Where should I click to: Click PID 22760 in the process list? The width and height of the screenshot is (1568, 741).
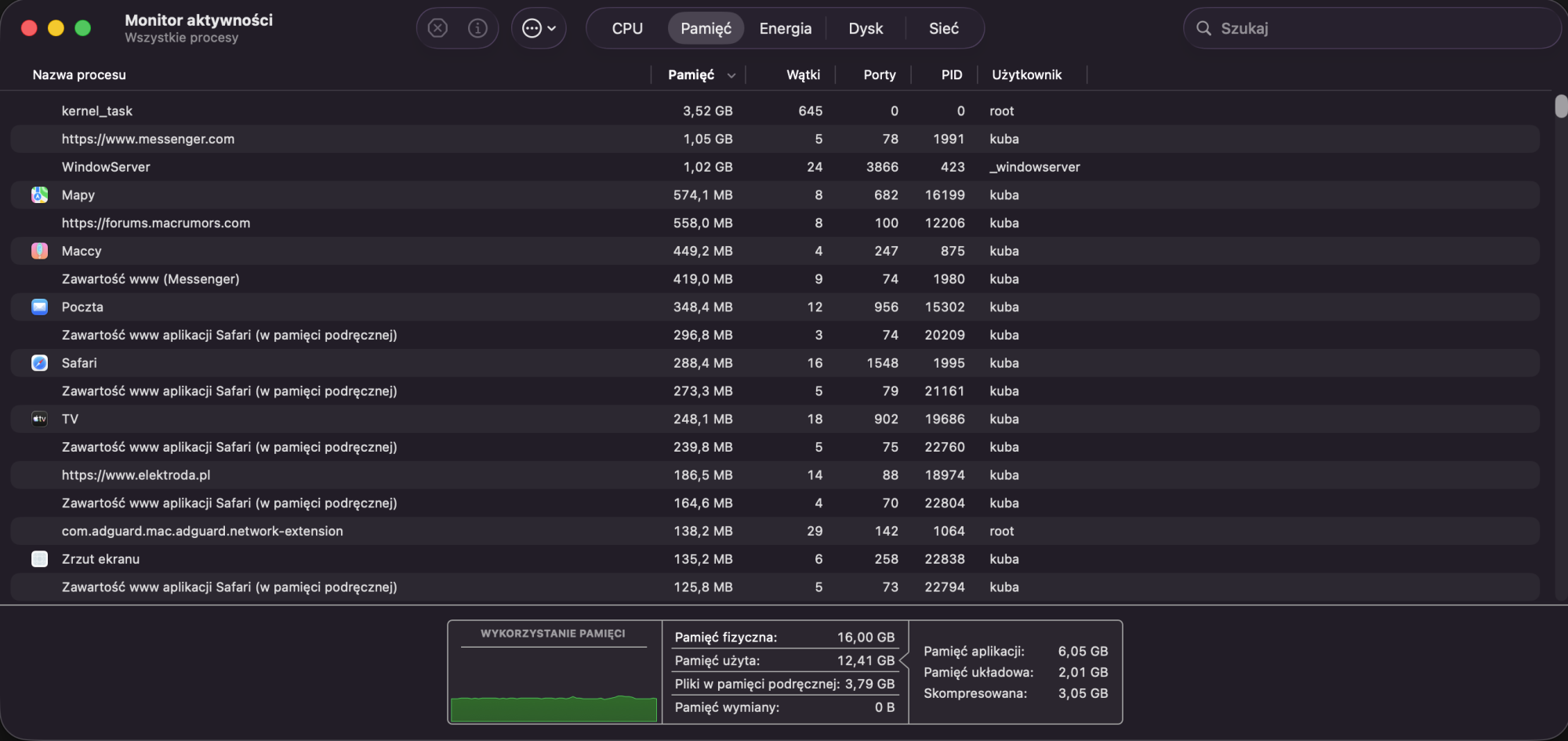[945, 447]
